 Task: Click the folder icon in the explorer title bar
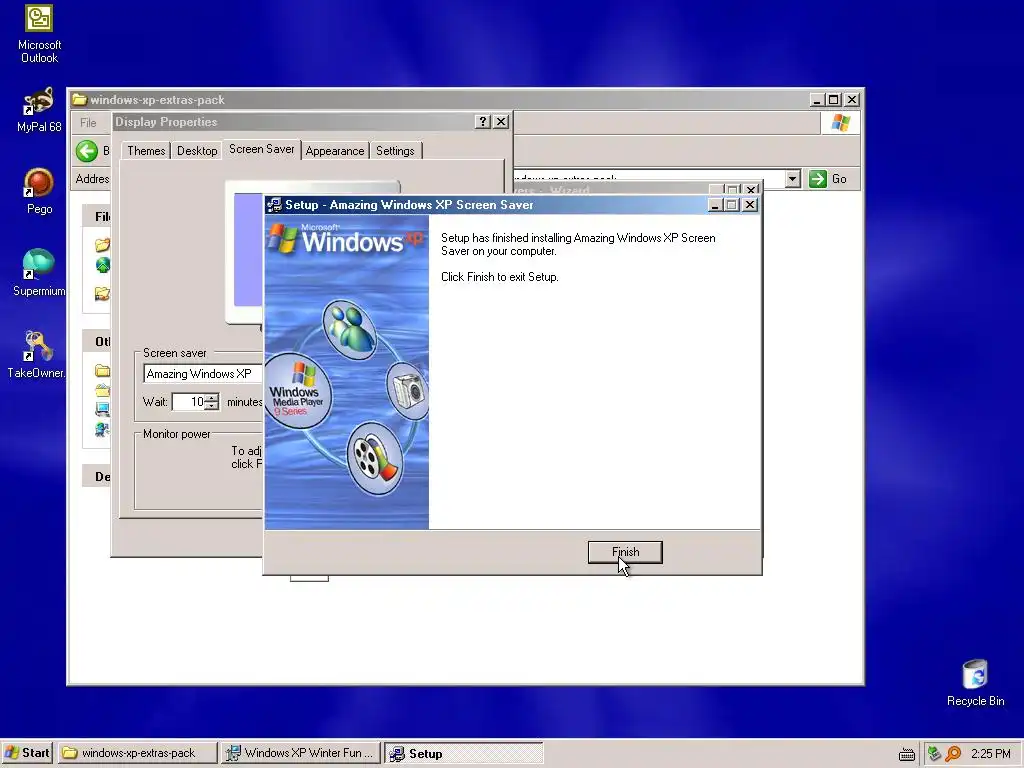pos(80,99)
